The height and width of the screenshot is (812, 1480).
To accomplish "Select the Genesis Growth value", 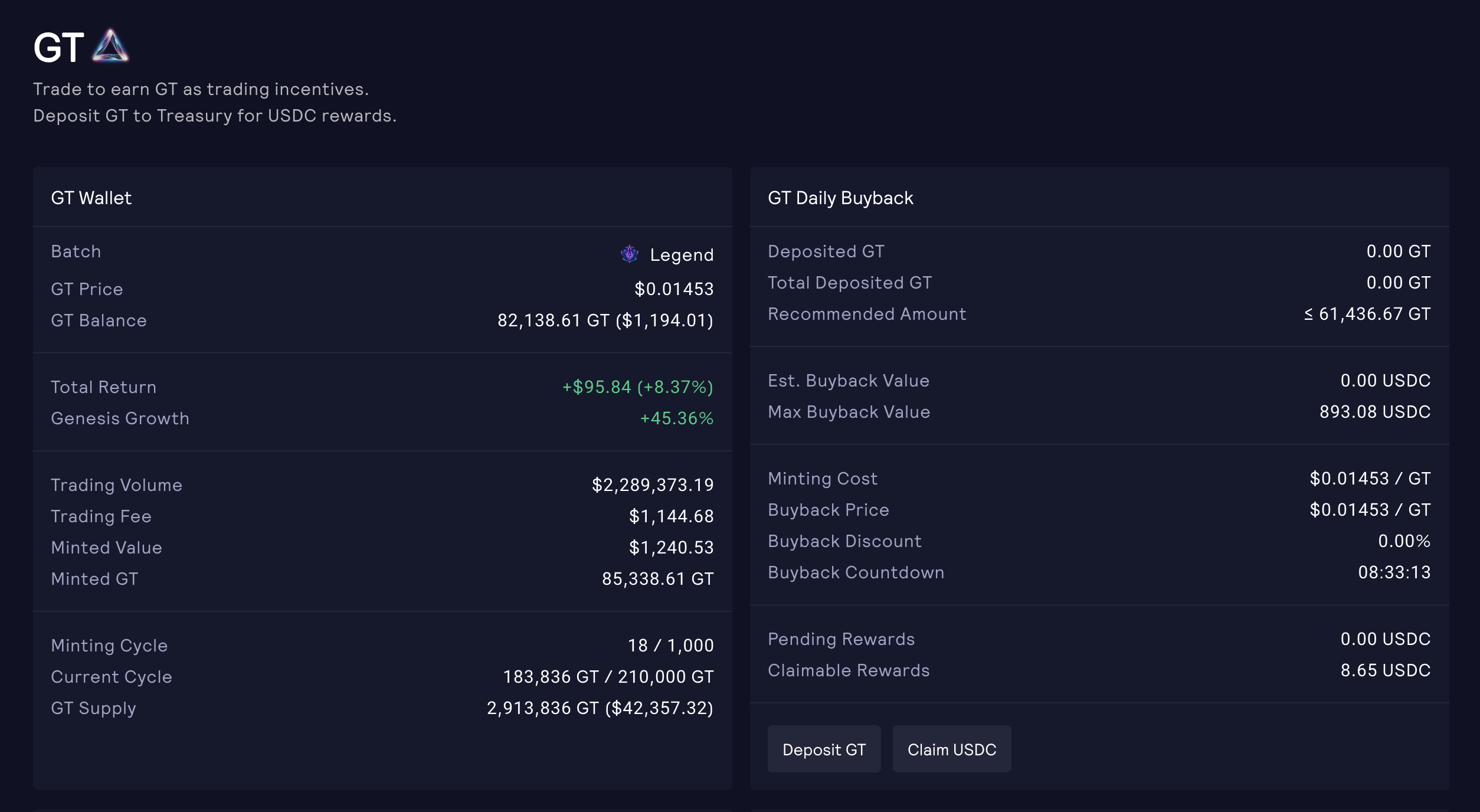I will [x=676, y=418].
